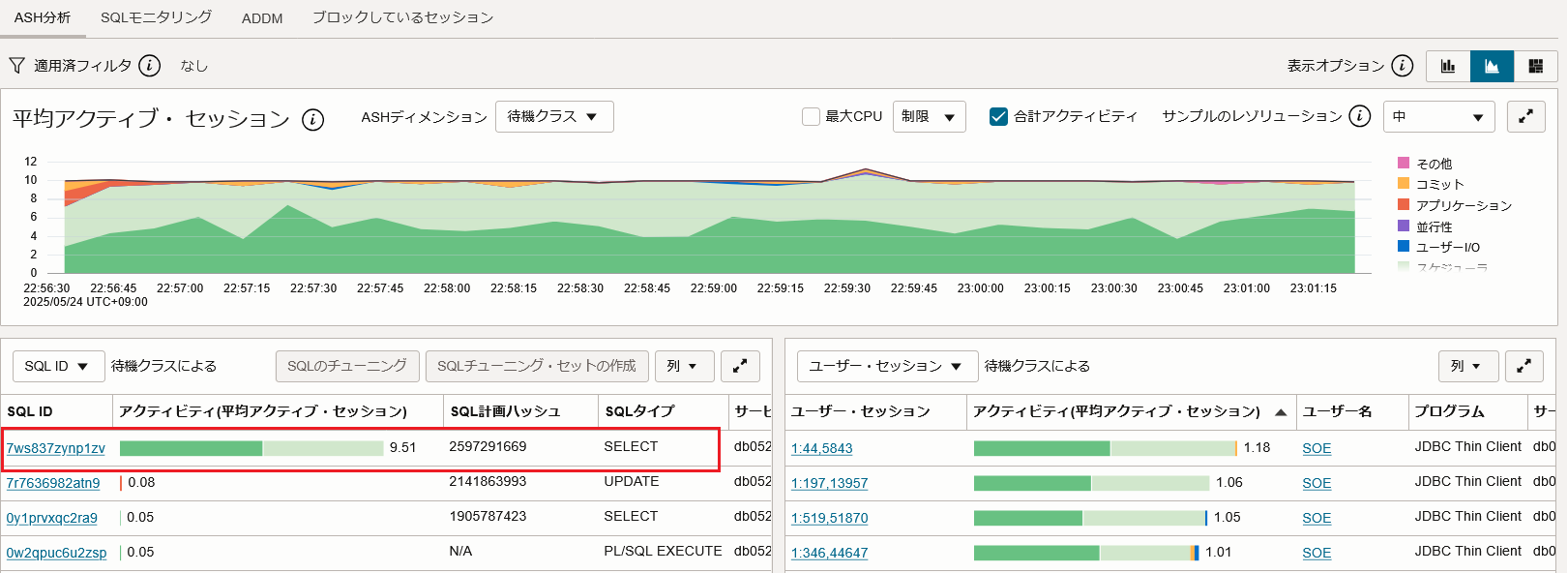This screenshot has height=573, width=1568.
Task: Click the UPDATE type cell
Action: [632, 481]
